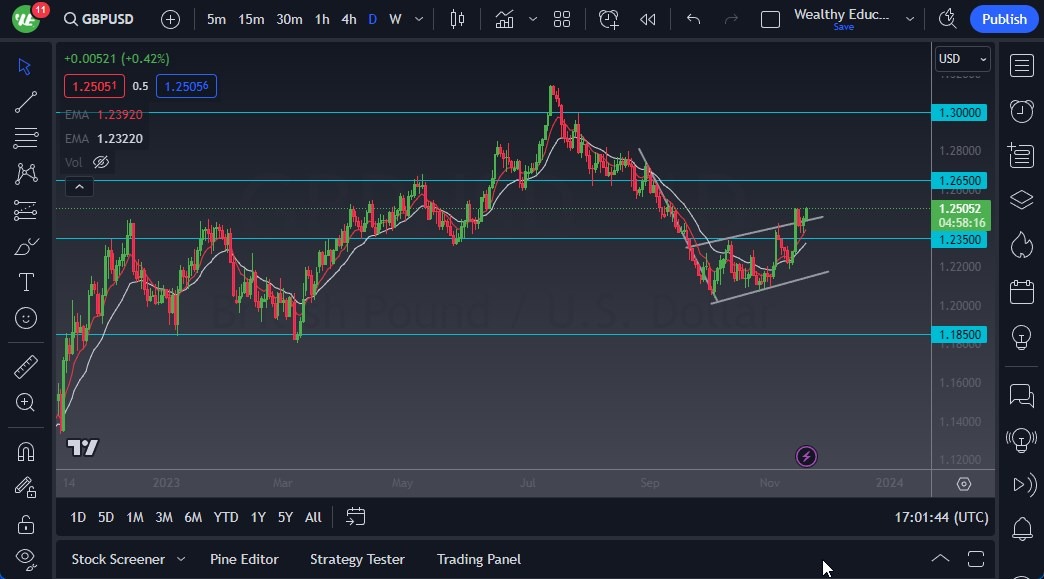
Task: Open the object tree panel
Action: (x=1021, y=199)
